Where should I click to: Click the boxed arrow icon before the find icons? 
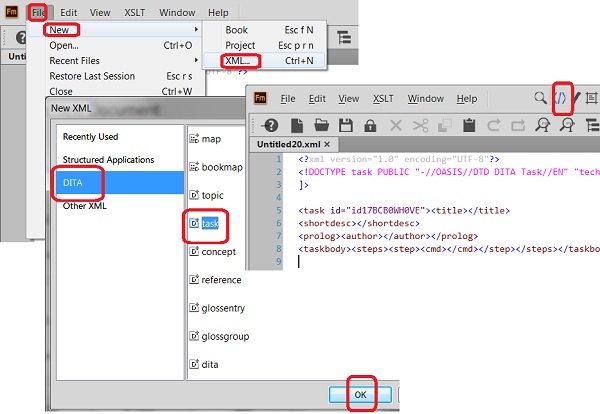[x=518, y=125]
